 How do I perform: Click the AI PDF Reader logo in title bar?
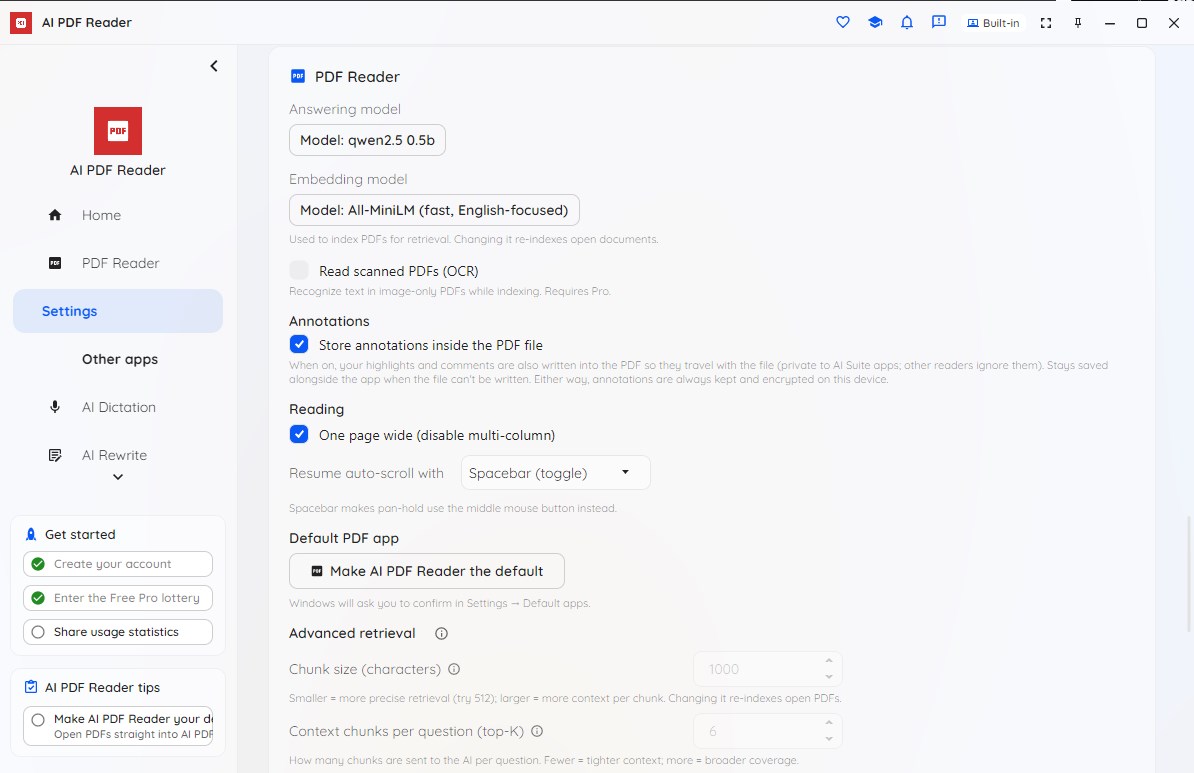21,23
